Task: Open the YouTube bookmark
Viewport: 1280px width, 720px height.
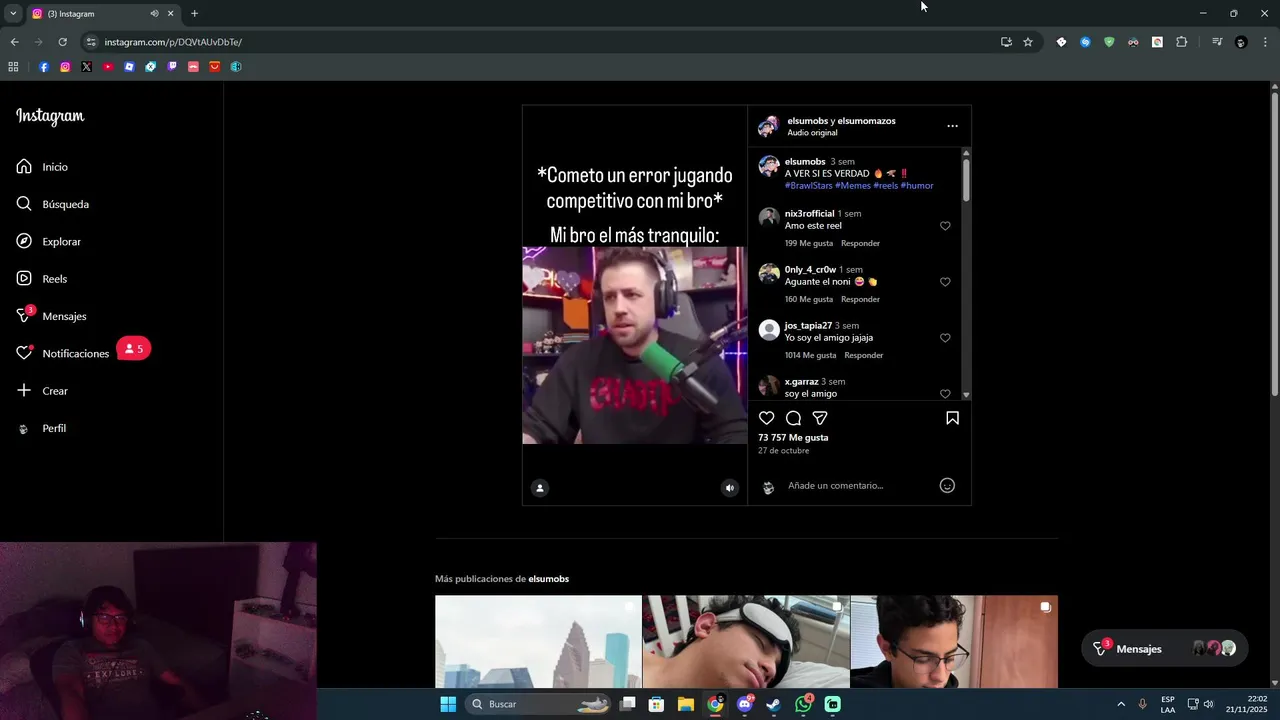Action: click(x=108, y=67)
